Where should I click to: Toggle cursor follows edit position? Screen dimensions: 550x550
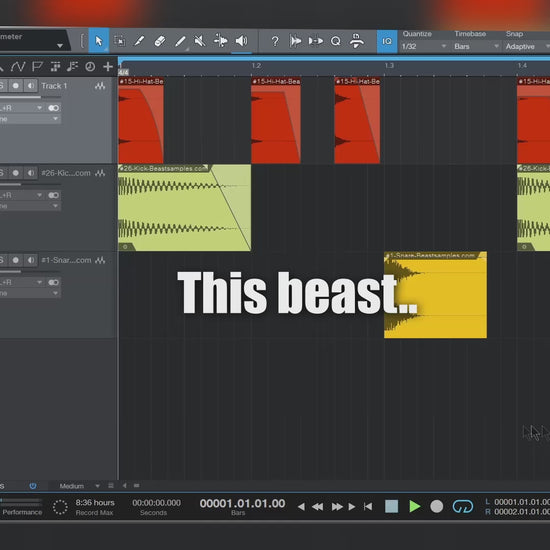[315, 41]
